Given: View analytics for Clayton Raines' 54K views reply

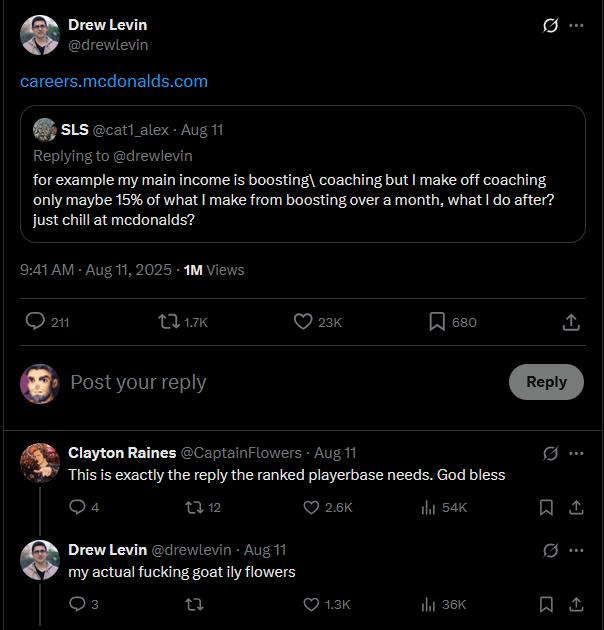Looking at the screenshot, I should coord(429,508).
